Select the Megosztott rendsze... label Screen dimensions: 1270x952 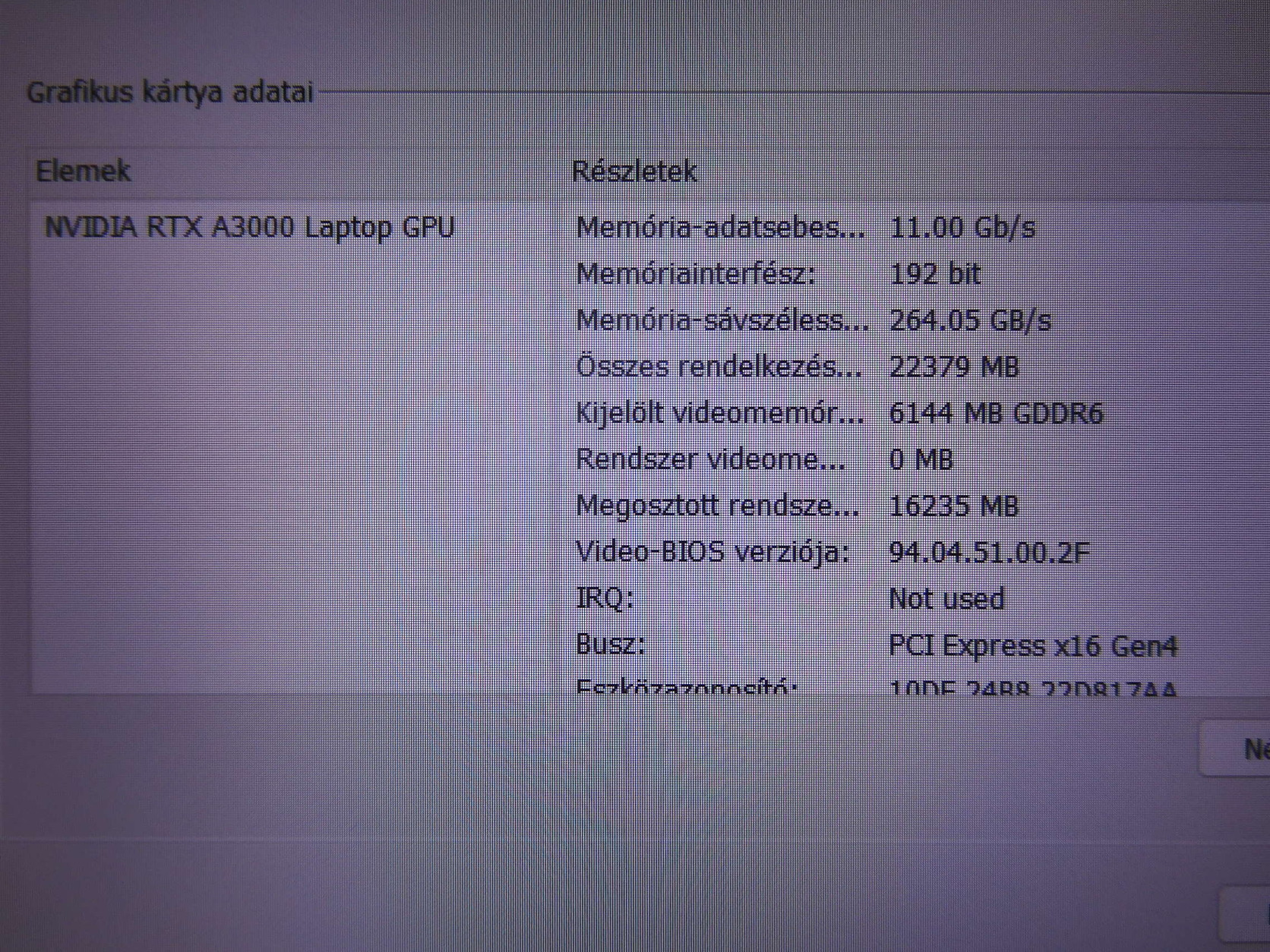coord(718,506)
